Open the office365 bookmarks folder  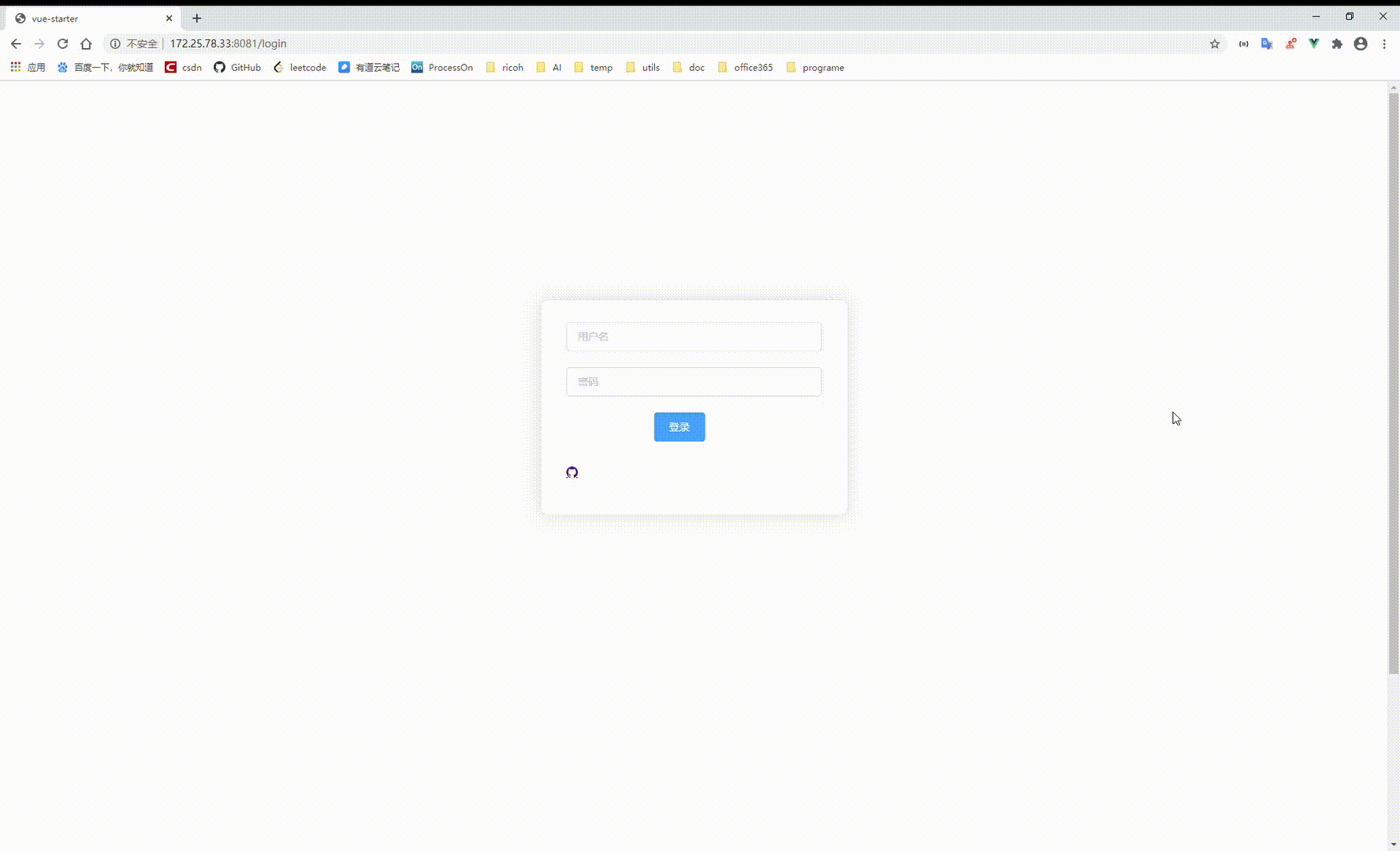click(745, 67)
